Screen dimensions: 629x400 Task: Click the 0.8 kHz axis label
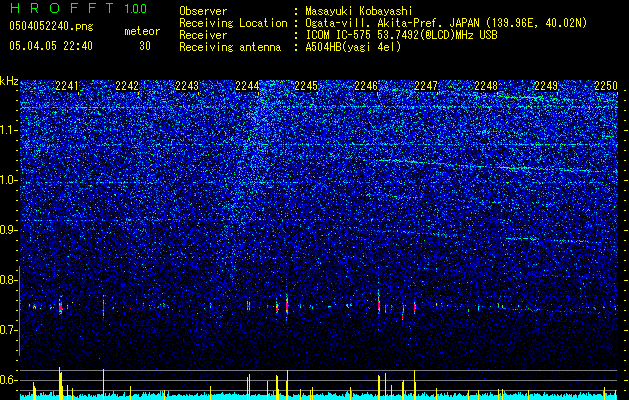(9, 280)
